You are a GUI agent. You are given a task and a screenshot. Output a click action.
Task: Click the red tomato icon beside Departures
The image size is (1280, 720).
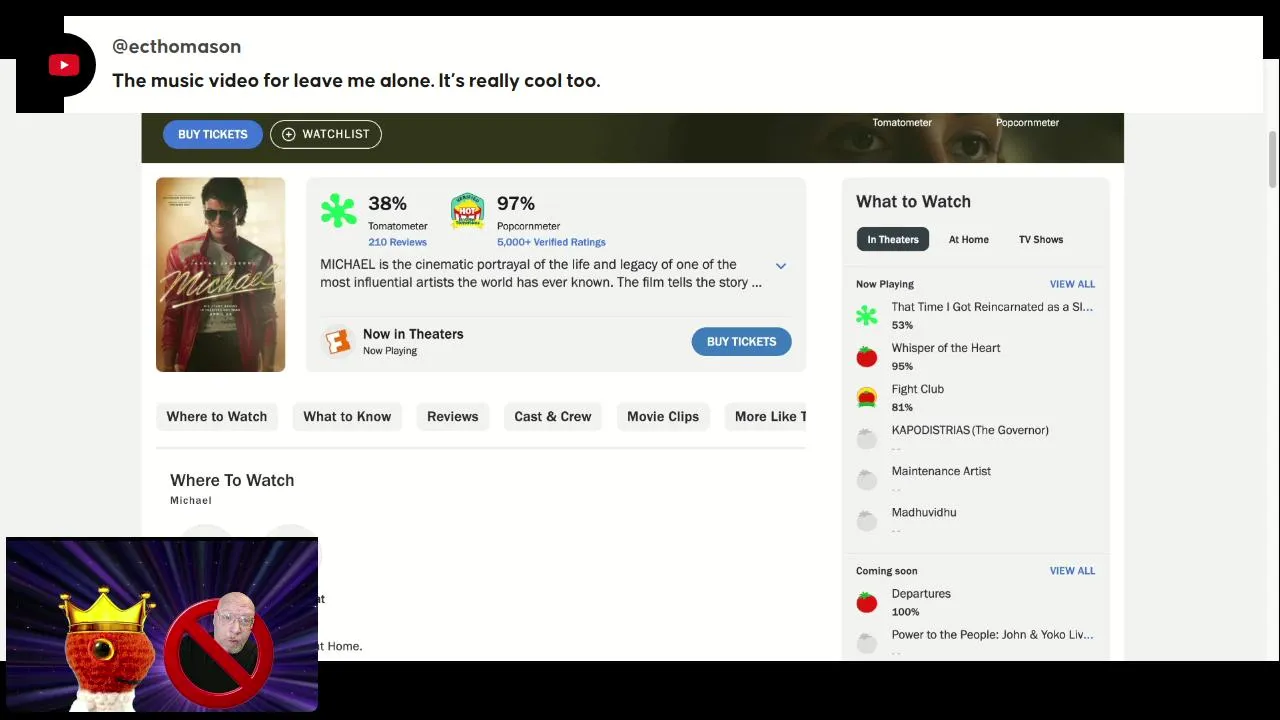(867, 602)
